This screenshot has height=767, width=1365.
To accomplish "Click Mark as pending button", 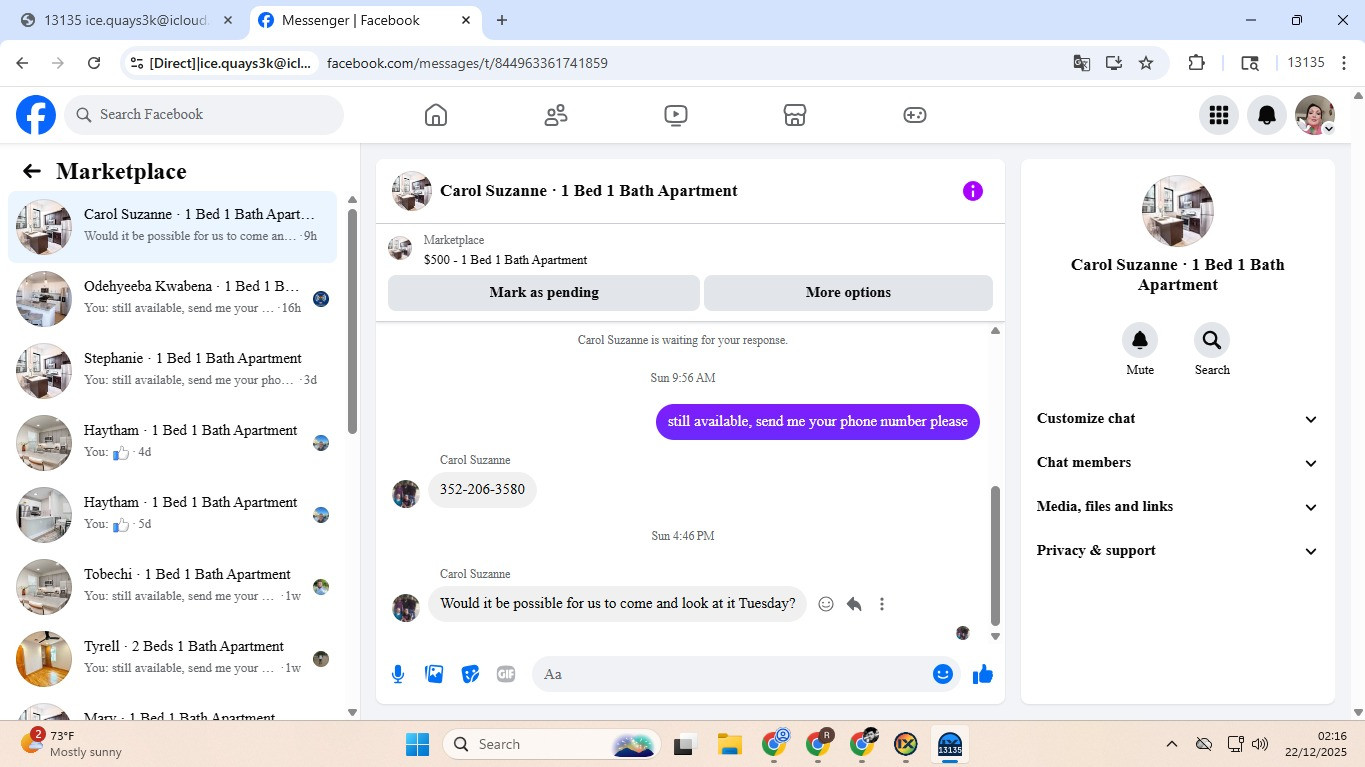I will pos(544,293).
